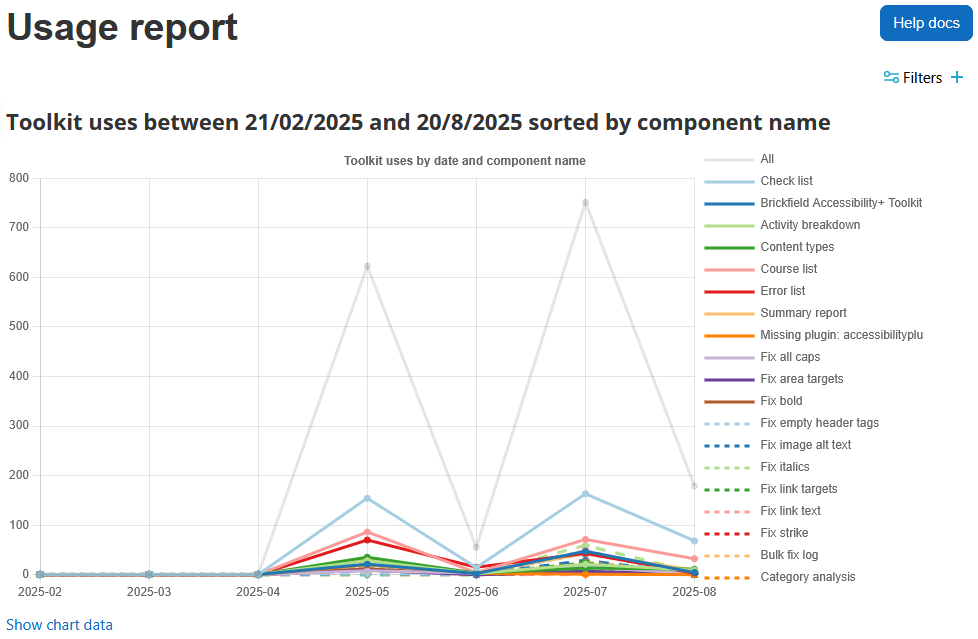
Task: Toggle 'Missing plugin: accessibilityplu' legend entry
Action: [x=813, y=335]
